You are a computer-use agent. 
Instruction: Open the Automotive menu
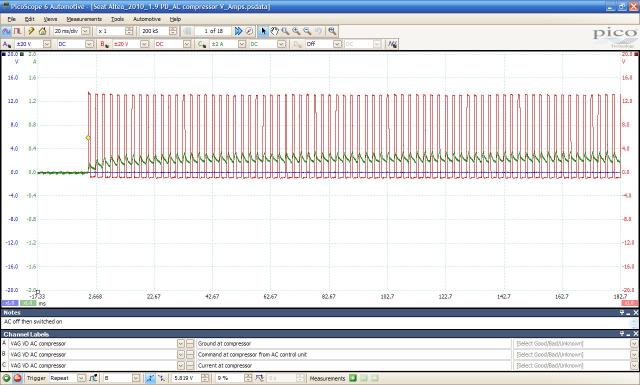click(x=147, y=19)
